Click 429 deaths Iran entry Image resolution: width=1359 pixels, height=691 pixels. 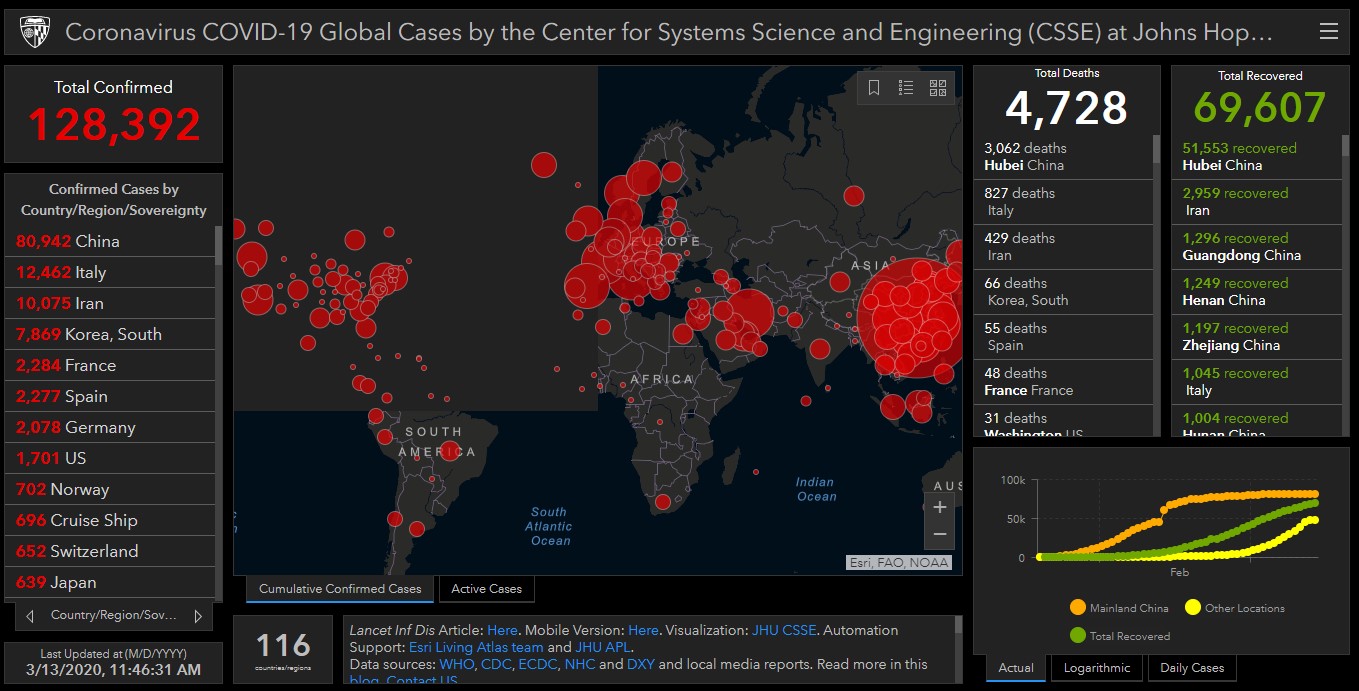(x=1063, y=247)
